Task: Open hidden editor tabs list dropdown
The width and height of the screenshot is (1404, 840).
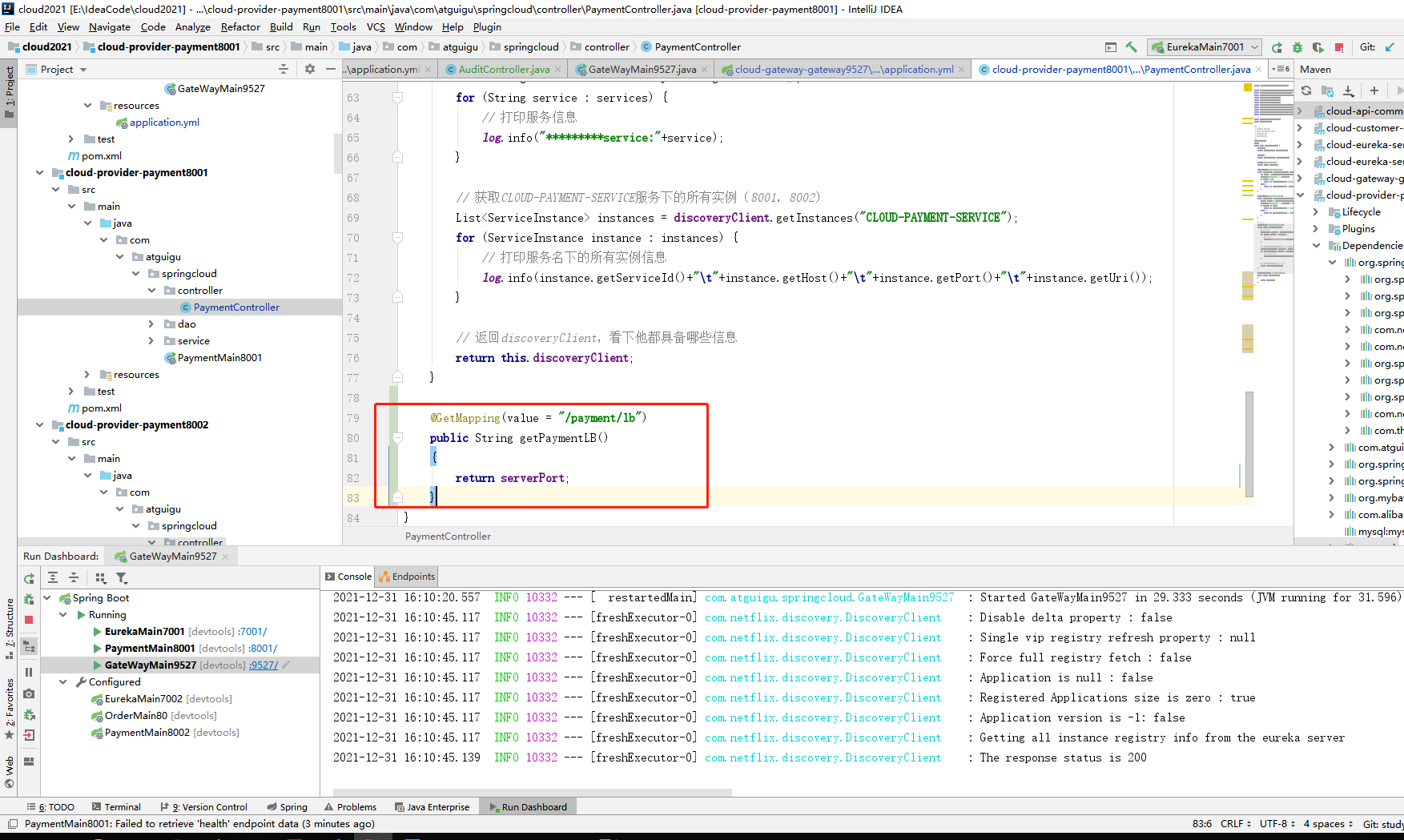Action: tap(1280, 69)
